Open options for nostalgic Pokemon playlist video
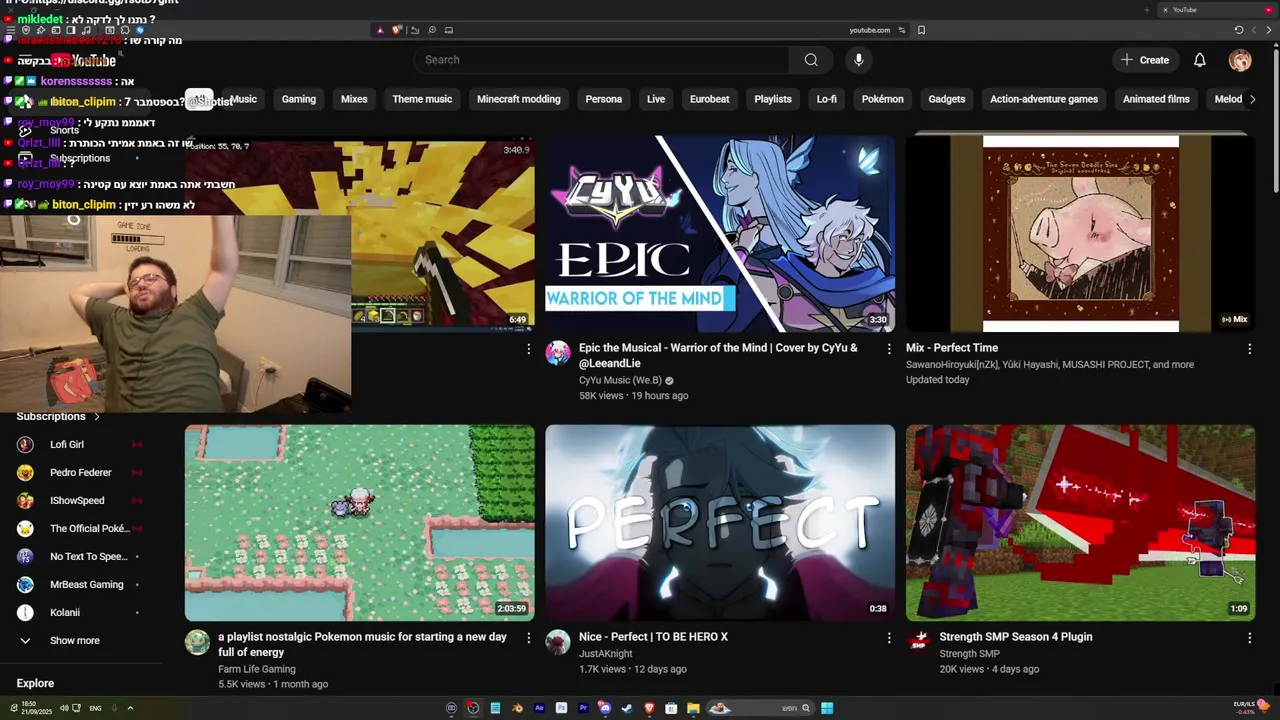 [x=529, y=637]
